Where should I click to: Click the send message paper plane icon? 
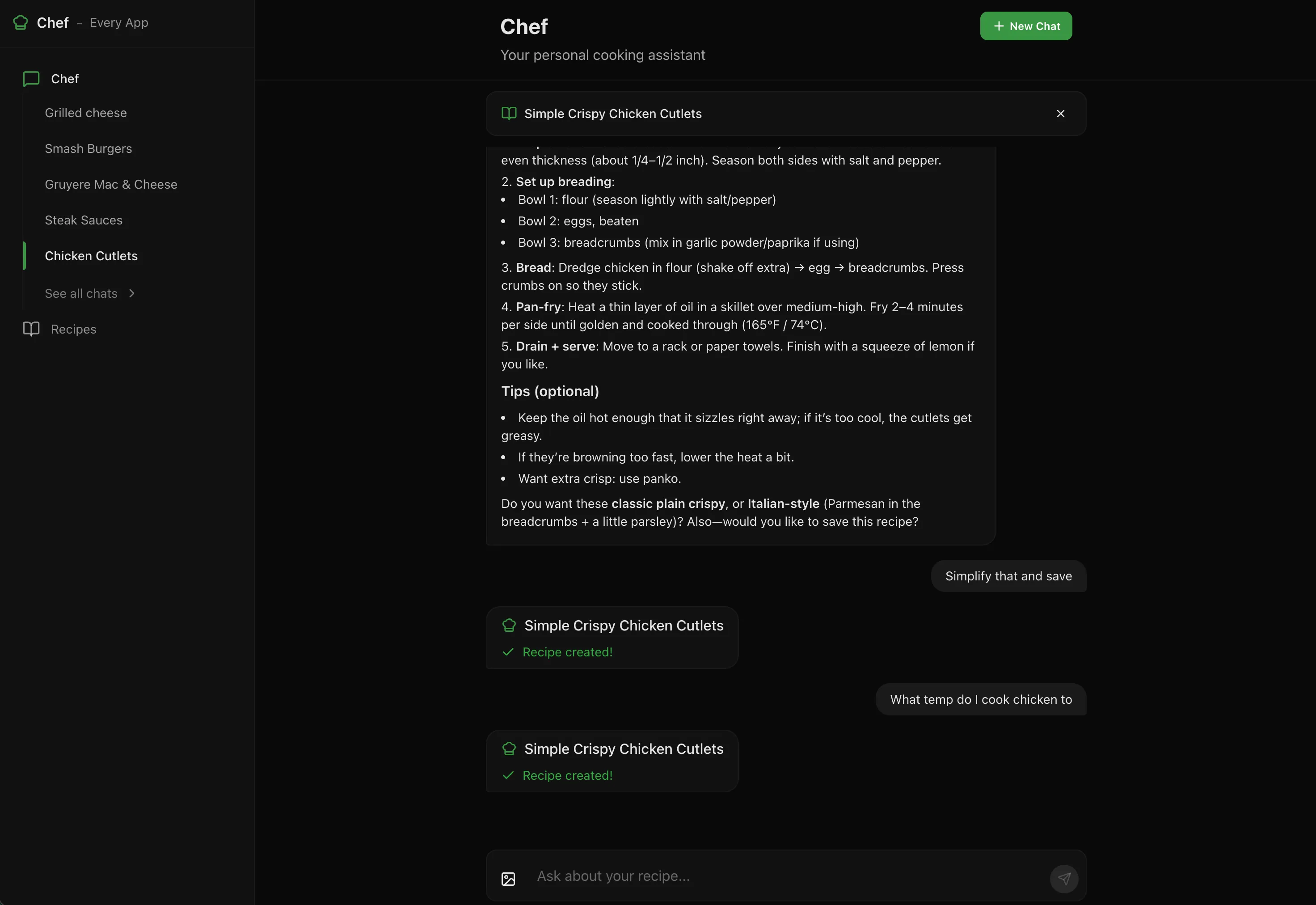(1063, 878)
